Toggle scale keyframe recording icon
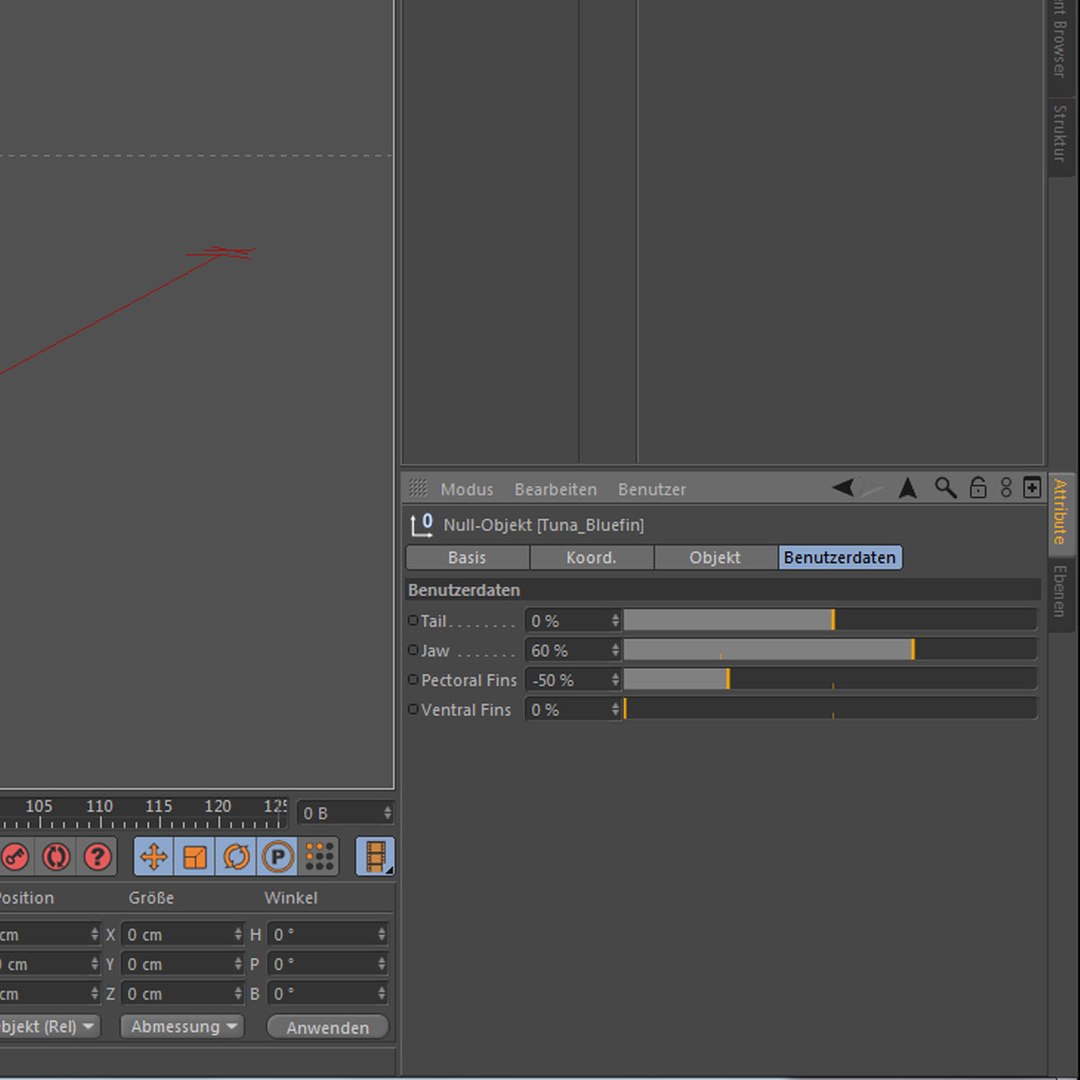The image size is (1080, 1080). (195, 857)
